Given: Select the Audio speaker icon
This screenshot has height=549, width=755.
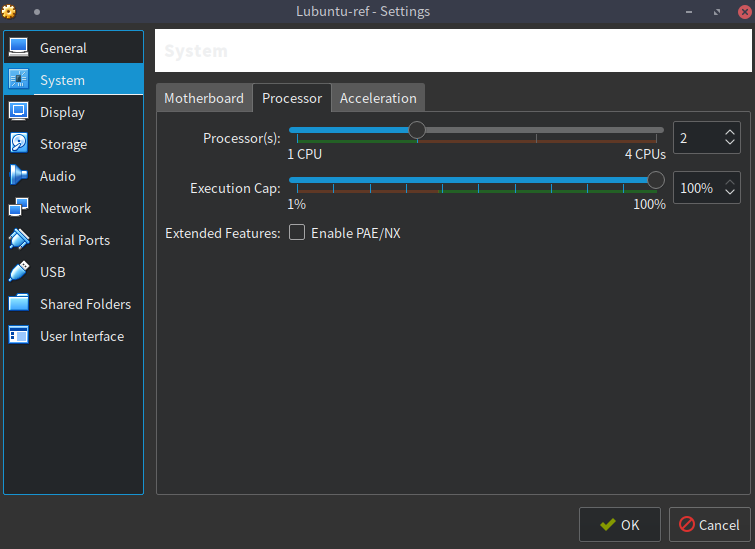Looking at the screenshot, I should pos(19,176).
